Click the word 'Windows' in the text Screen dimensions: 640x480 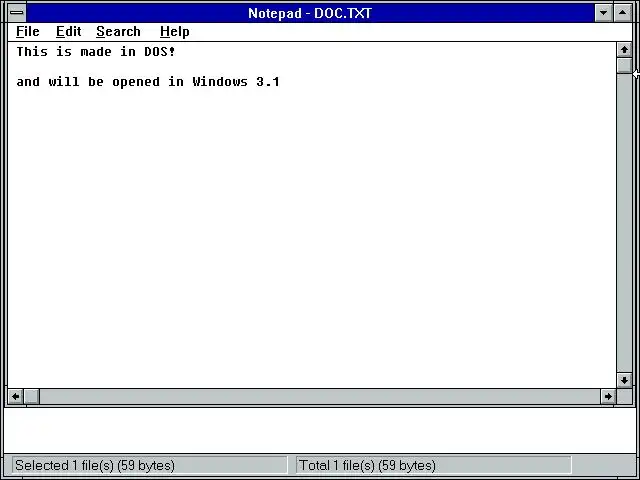(220, 82)
